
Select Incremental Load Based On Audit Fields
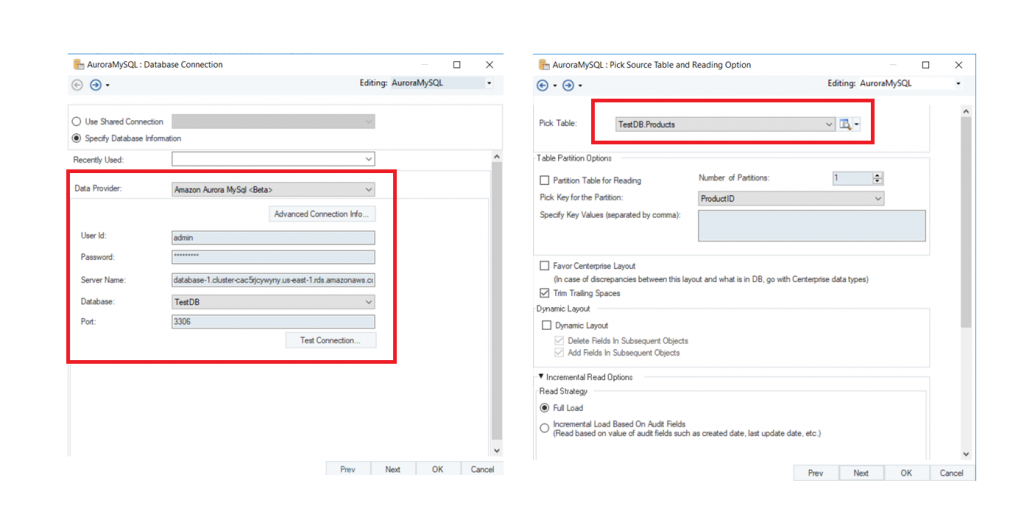click(x=545, y=428)
